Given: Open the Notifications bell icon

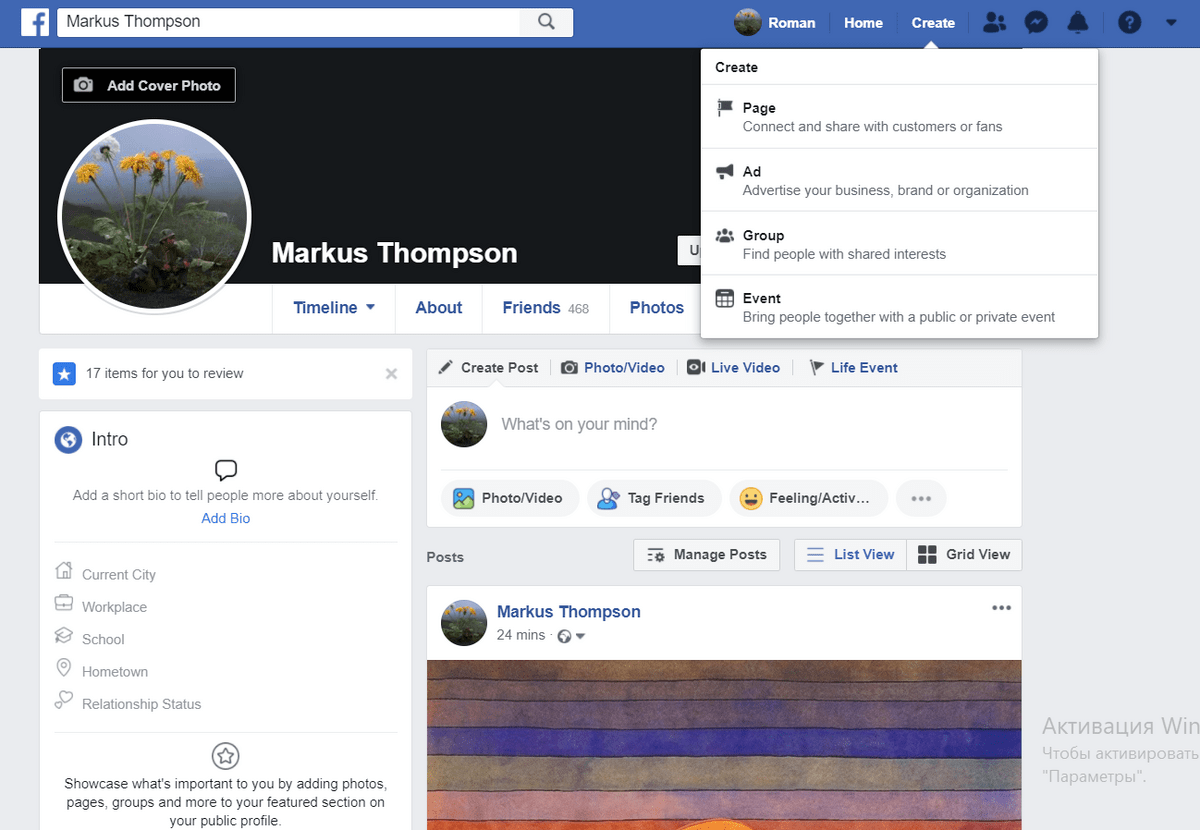Looking at the screenshot, I should [1078, 22].
